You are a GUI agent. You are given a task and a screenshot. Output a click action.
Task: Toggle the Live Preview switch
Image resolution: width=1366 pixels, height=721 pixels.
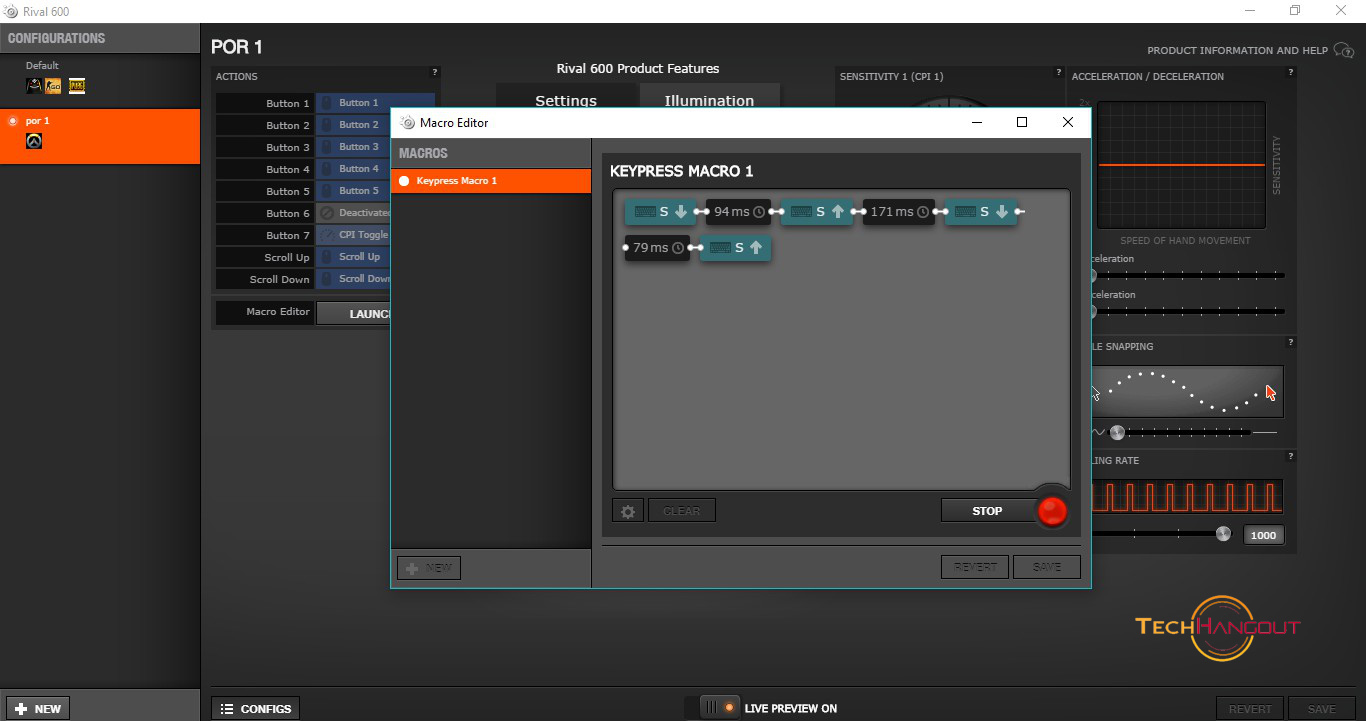coord(719,708)
